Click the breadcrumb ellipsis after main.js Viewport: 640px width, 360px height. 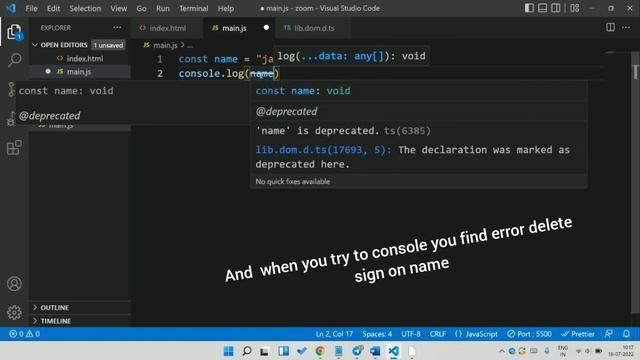tap(190, 45)
